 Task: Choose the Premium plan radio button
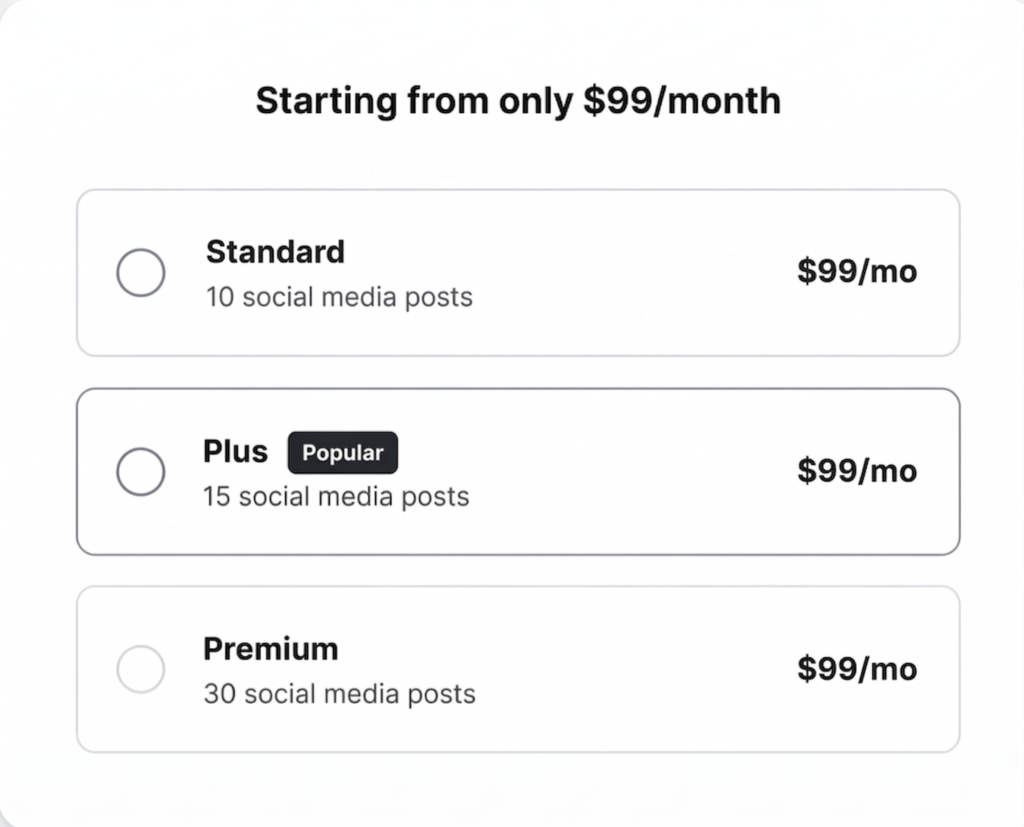tap(141, 669)
